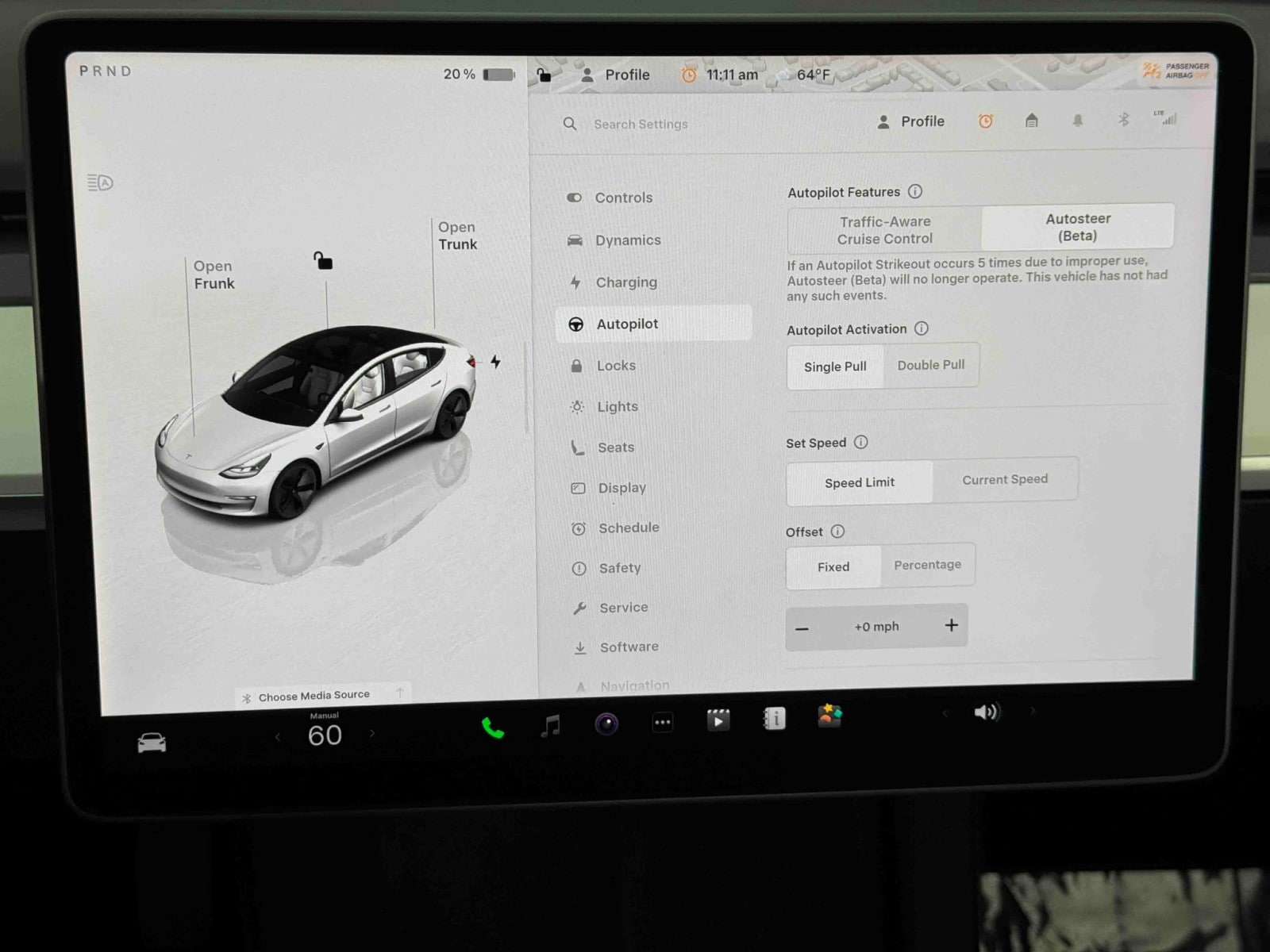The height and width of the screenshot is (952, 1270).
Task: Click the volume speaker icon
Action: click(x=986, y=712)
